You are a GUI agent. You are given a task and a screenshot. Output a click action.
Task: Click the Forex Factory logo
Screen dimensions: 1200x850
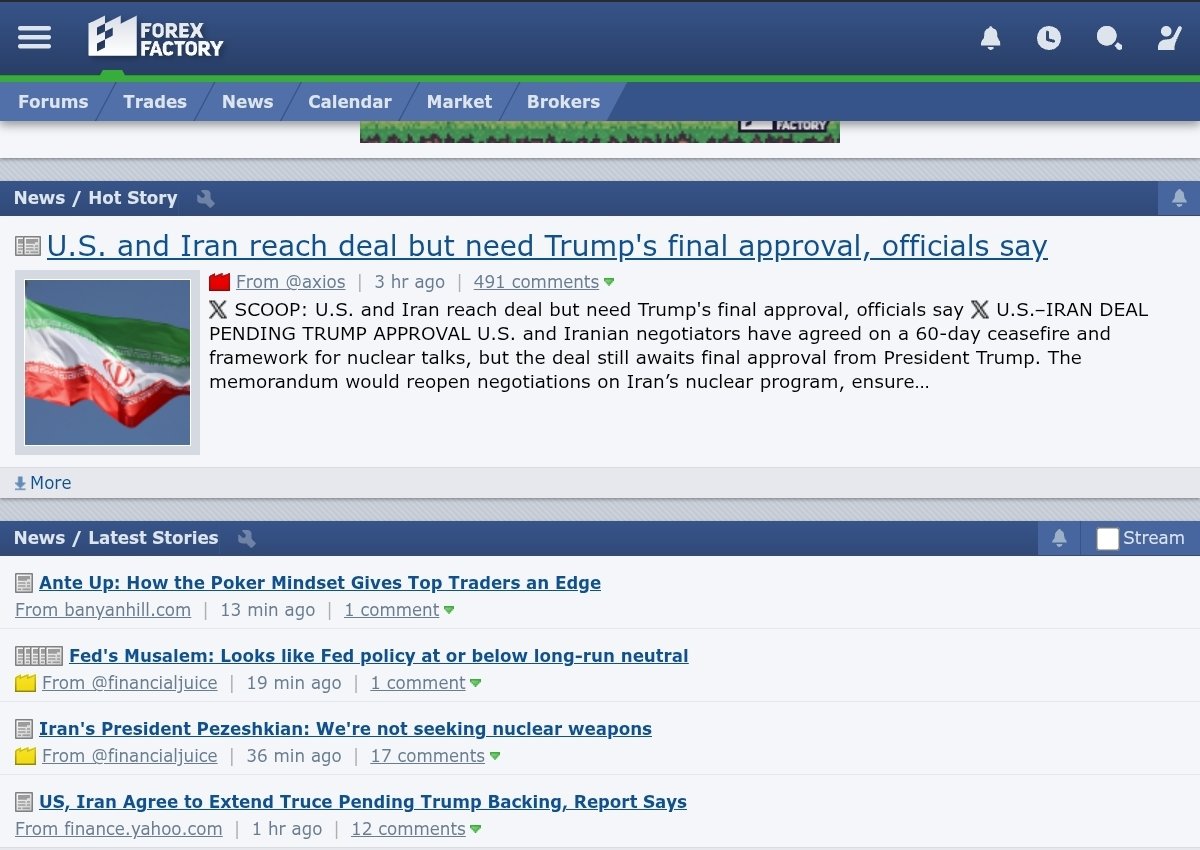click(x=155, y=37)
